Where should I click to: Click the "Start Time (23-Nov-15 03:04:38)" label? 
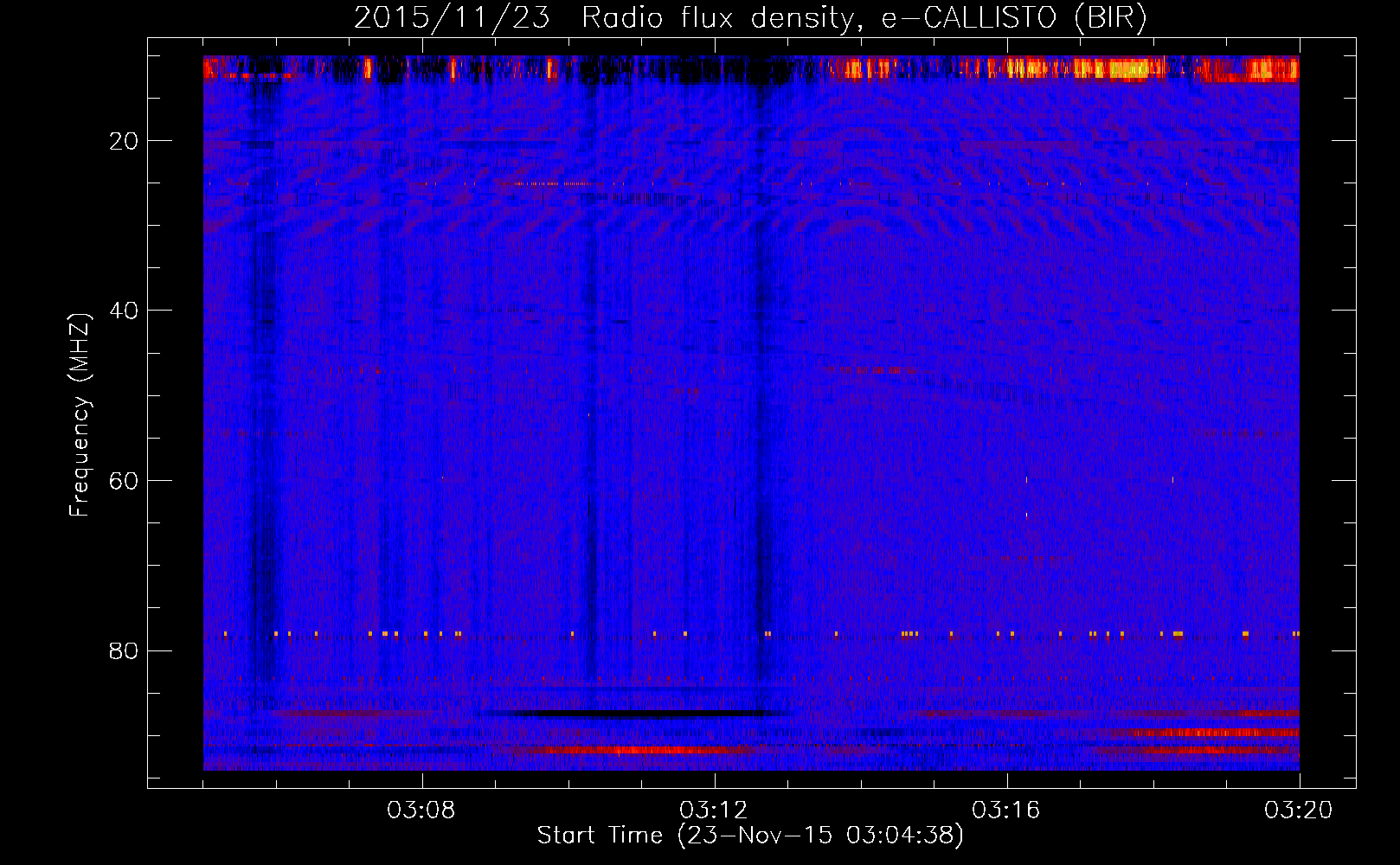pyautogui.click(x=750, y=836)
